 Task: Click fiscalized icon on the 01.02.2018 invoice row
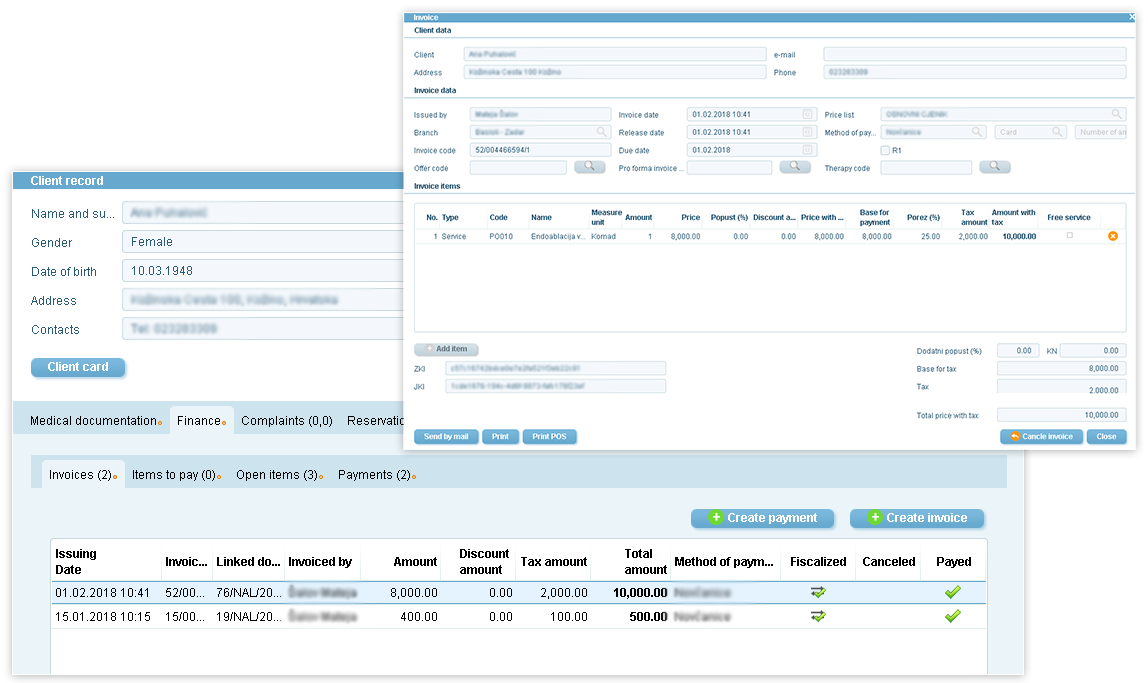[818, 591]
